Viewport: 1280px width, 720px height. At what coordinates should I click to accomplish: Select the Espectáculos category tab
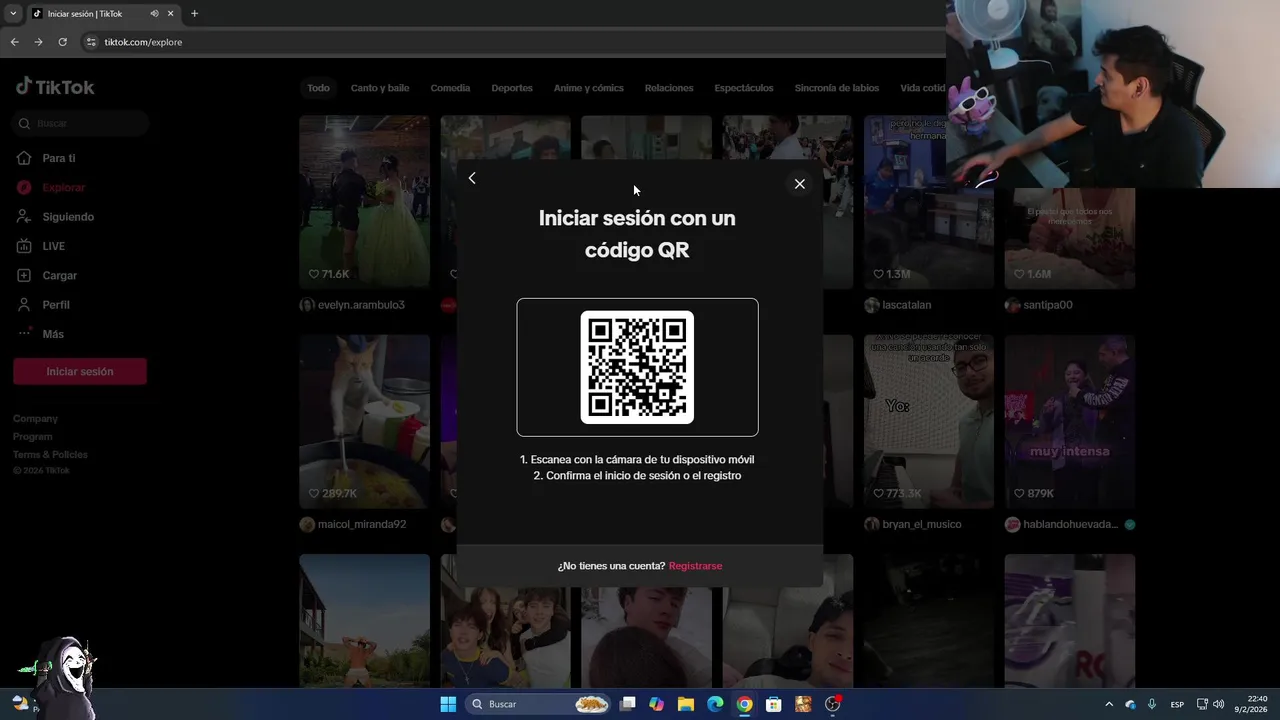click(744, 88)
